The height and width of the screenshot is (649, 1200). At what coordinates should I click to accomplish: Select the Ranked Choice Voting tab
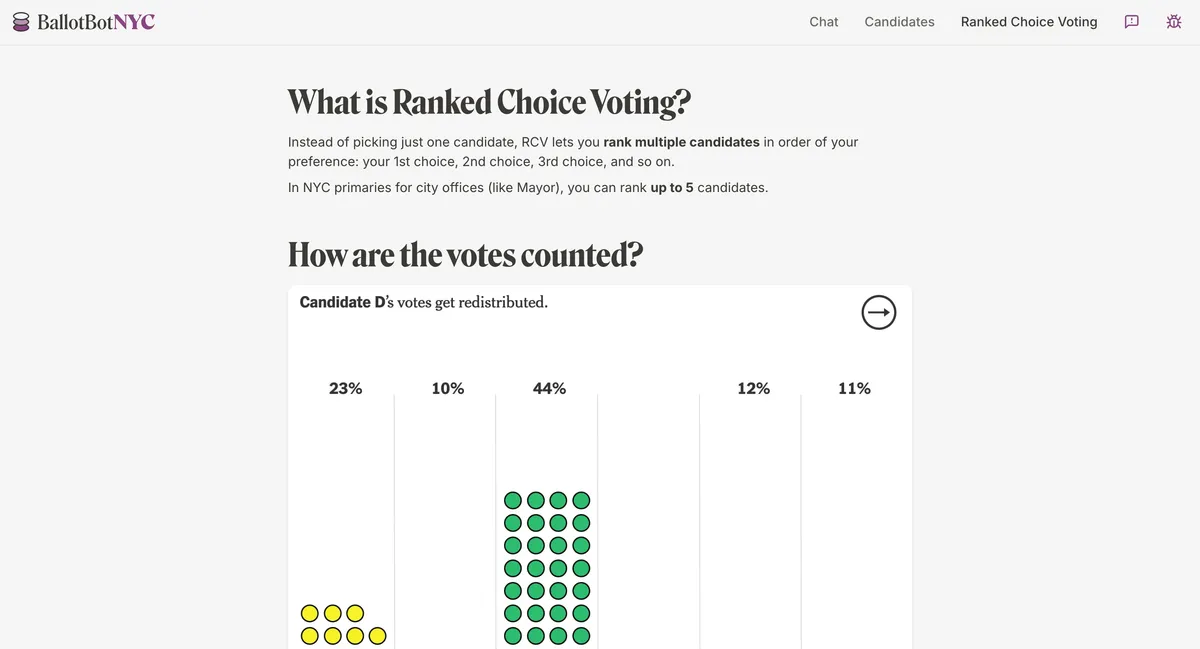(x=1029, y=22)
